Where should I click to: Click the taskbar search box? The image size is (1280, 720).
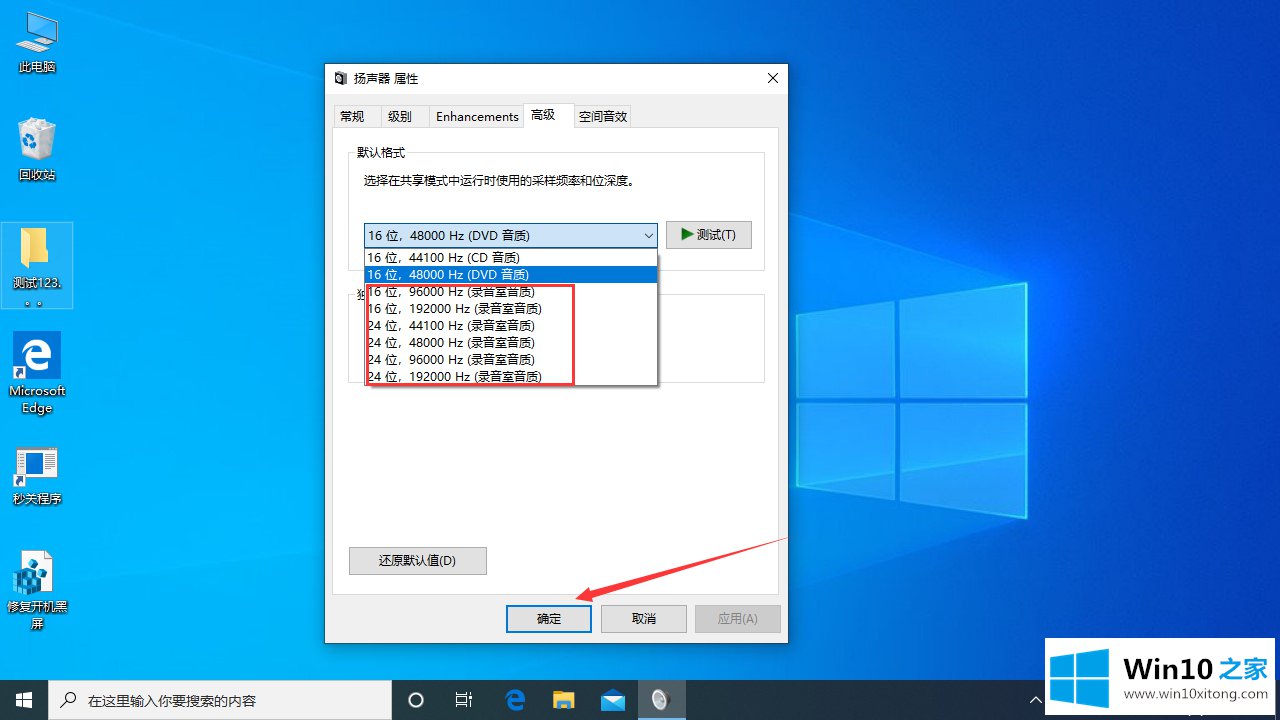(220, 700)
